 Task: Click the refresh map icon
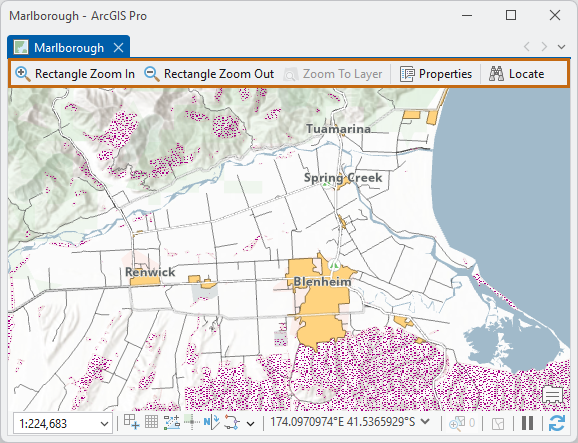pos(557,423)
